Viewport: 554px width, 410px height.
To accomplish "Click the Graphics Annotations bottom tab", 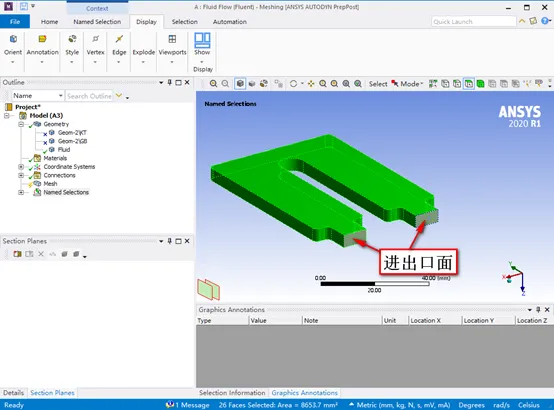I will [x=305, y=393].
